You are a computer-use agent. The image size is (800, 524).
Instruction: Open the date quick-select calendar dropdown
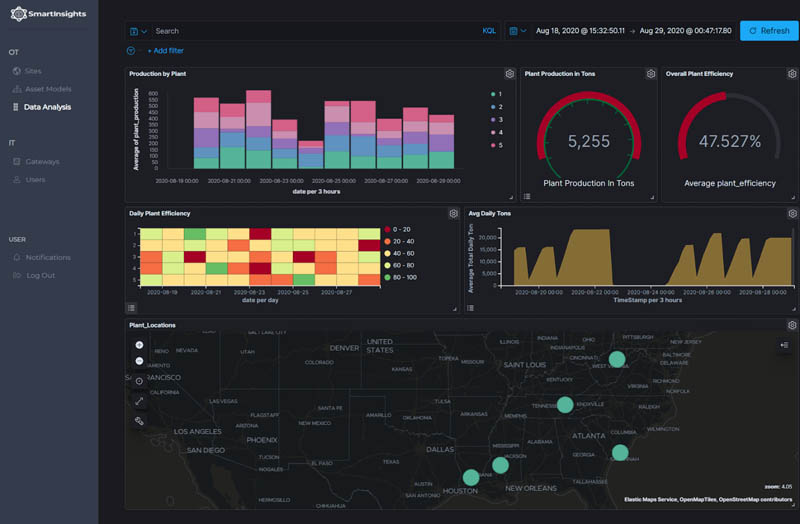tap(518, 31)
